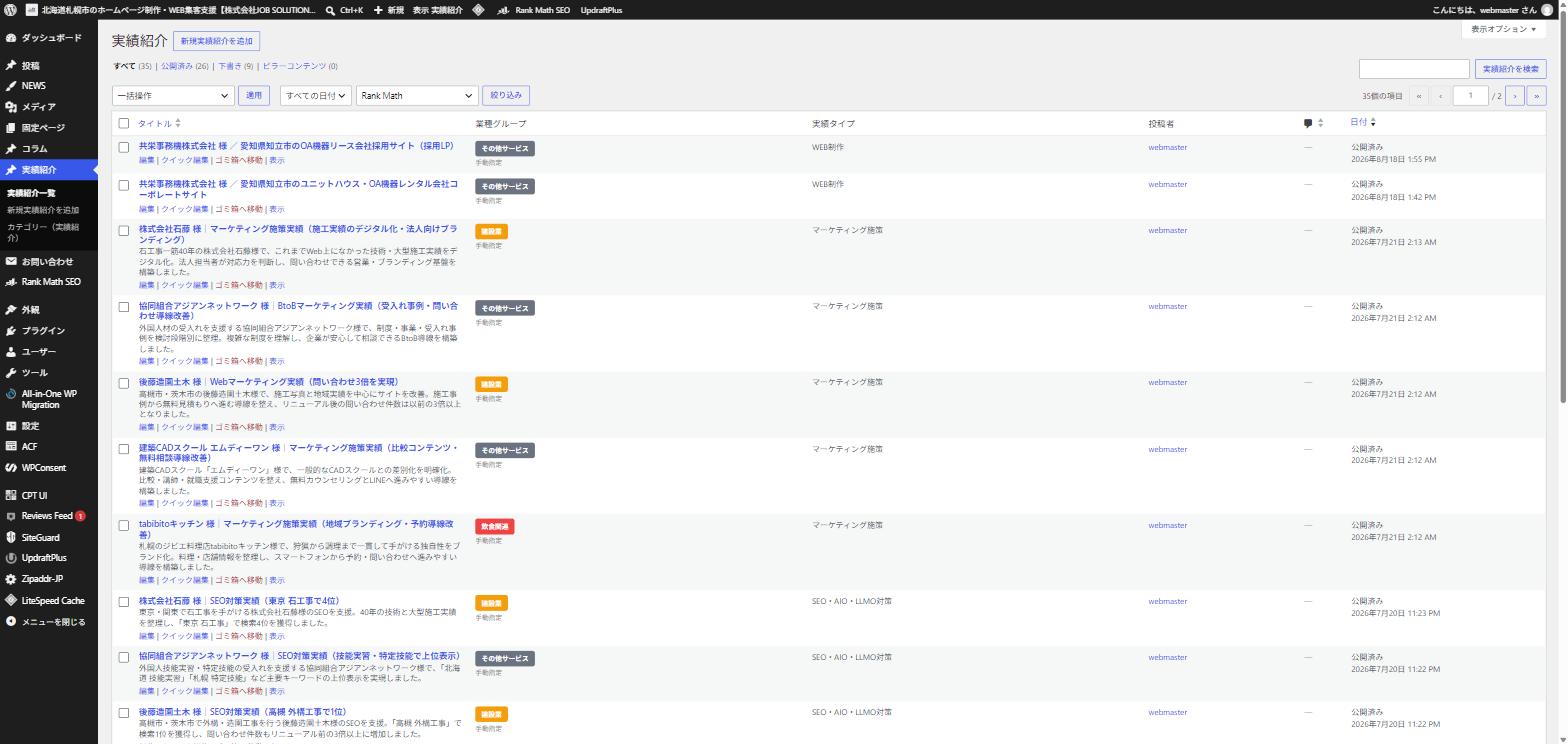Open the 設定 settings sidebar icon
This screenshot has height=744, width=1568.
tap(10, 426)
